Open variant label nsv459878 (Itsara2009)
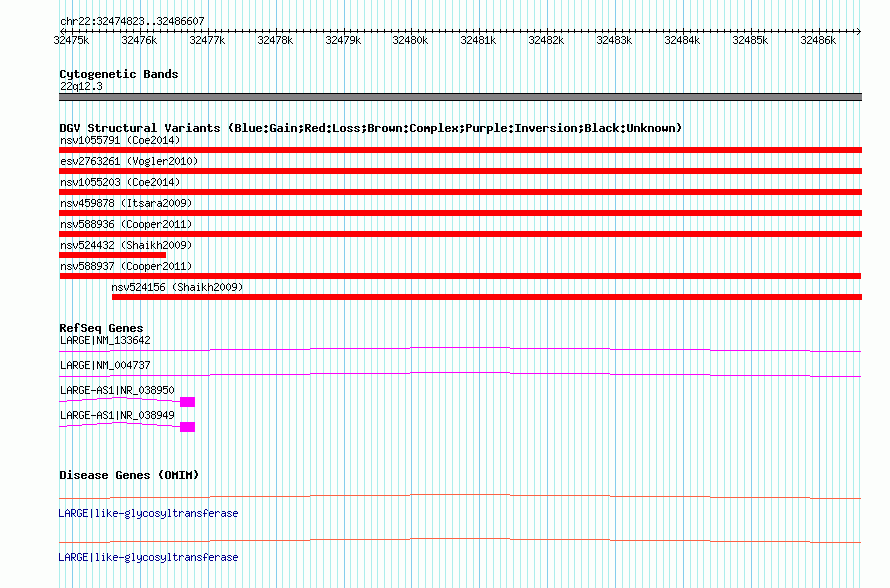 (x=126, y=203)
